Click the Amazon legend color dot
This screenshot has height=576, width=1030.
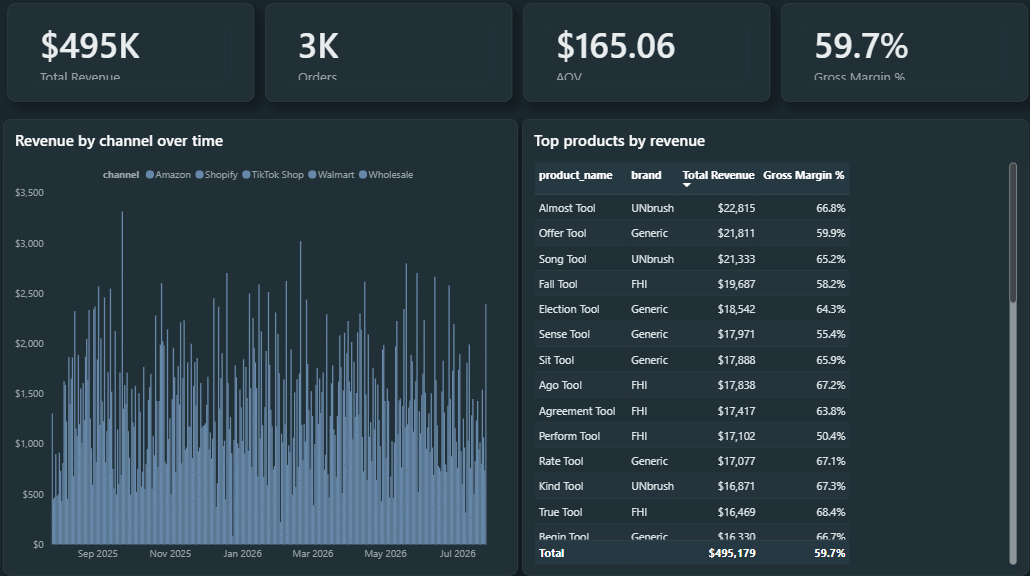tap(150, 175)
